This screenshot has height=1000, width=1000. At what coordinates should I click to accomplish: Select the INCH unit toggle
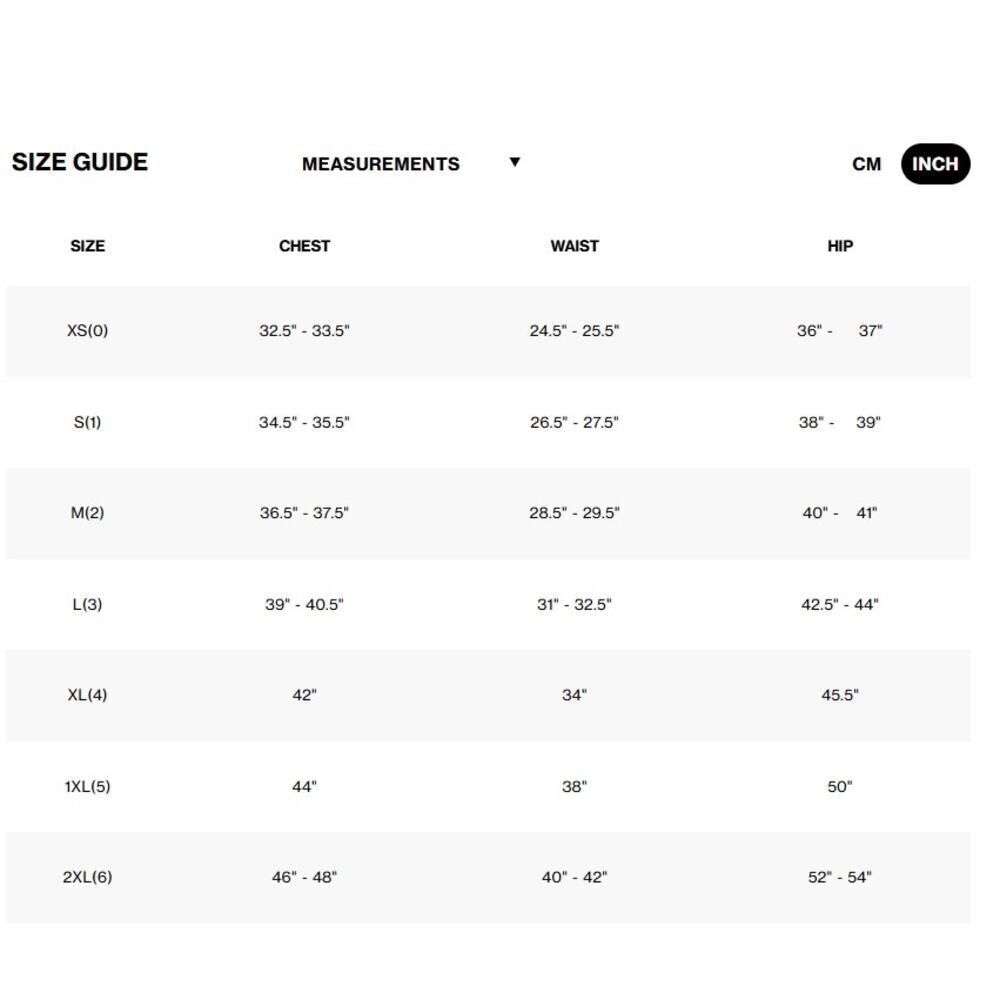pos(935,164)
